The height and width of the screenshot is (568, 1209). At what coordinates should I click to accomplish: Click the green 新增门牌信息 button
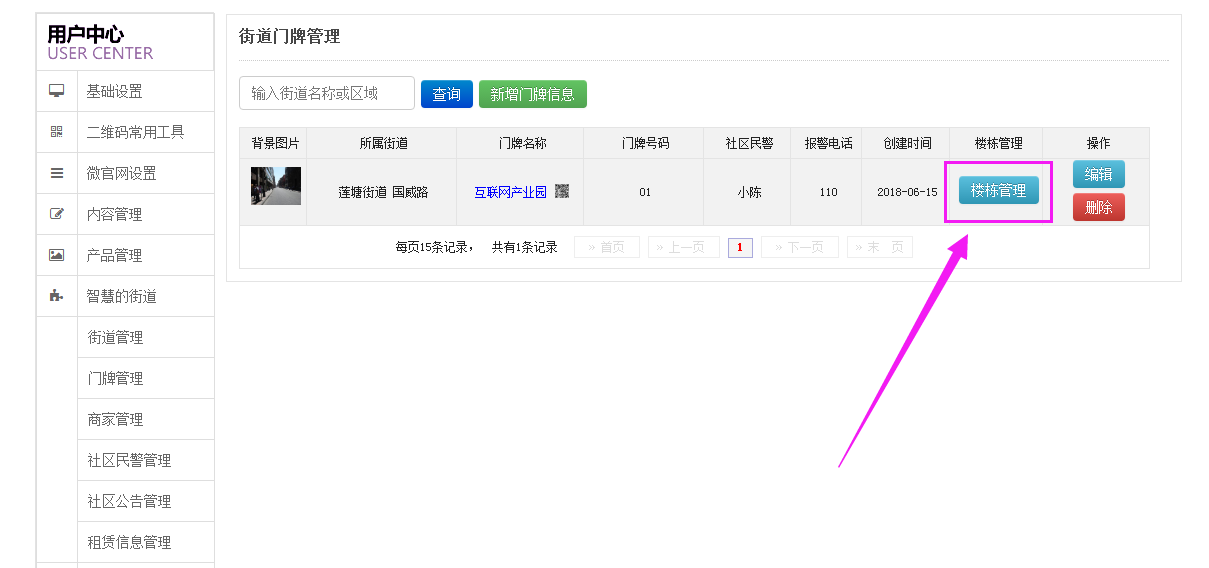533,94
